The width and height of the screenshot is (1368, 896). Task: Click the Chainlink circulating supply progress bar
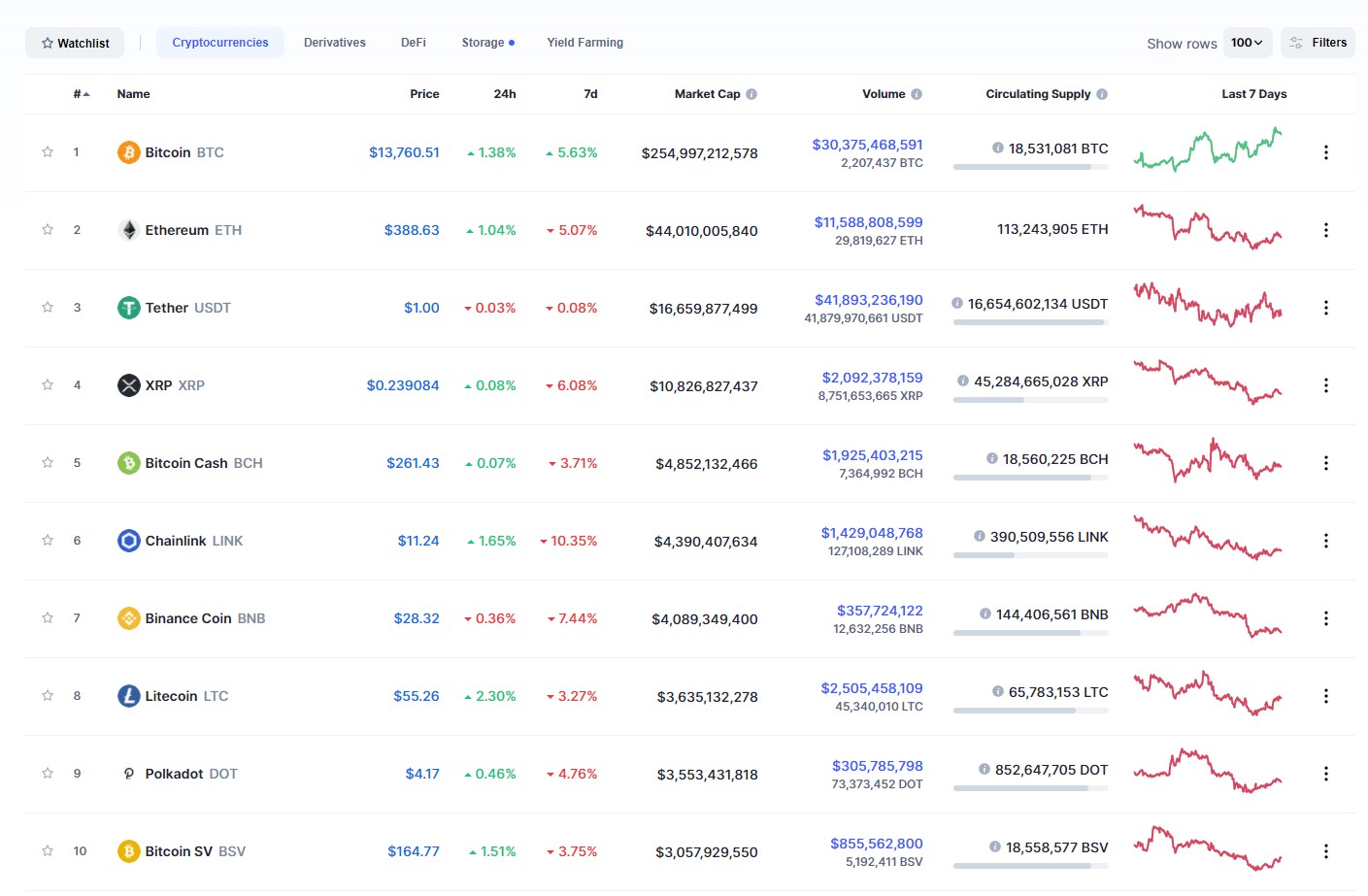(x=1031, y=555)
